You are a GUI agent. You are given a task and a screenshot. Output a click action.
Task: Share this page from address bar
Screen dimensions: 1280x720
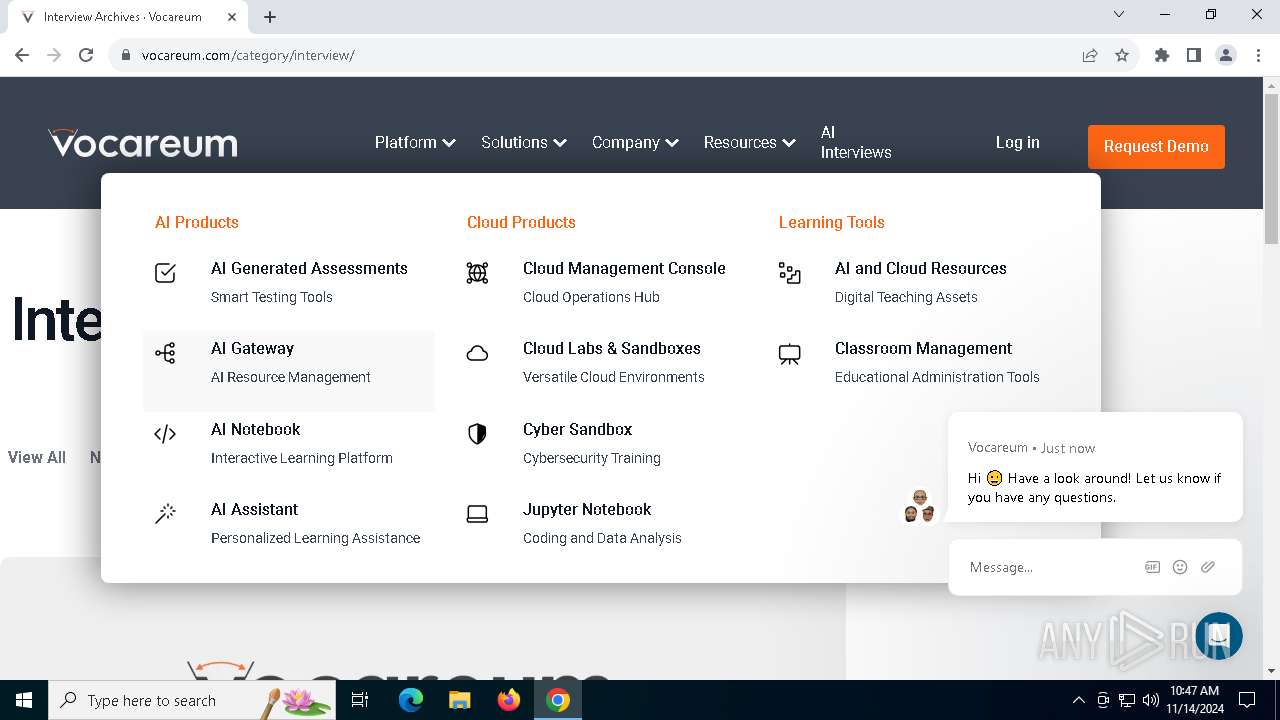pos(1090,55)
